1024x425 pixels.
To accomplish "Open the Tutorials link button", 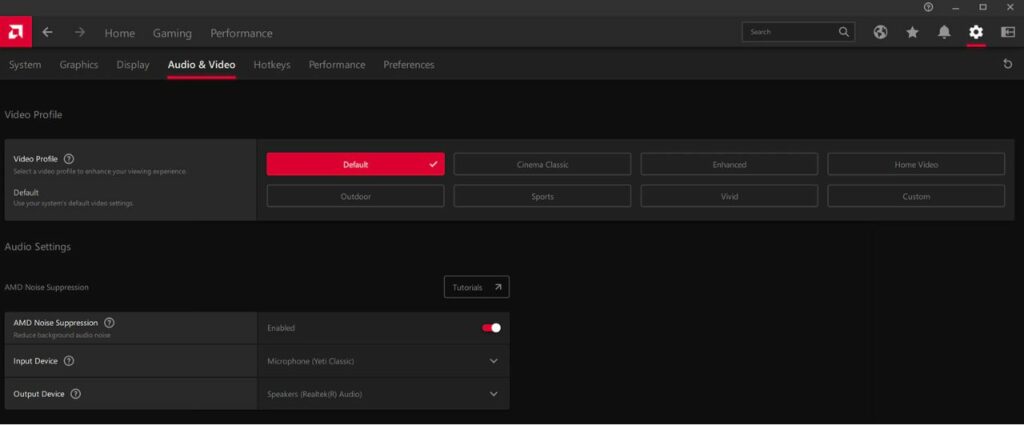I will [x=477, y=287].
